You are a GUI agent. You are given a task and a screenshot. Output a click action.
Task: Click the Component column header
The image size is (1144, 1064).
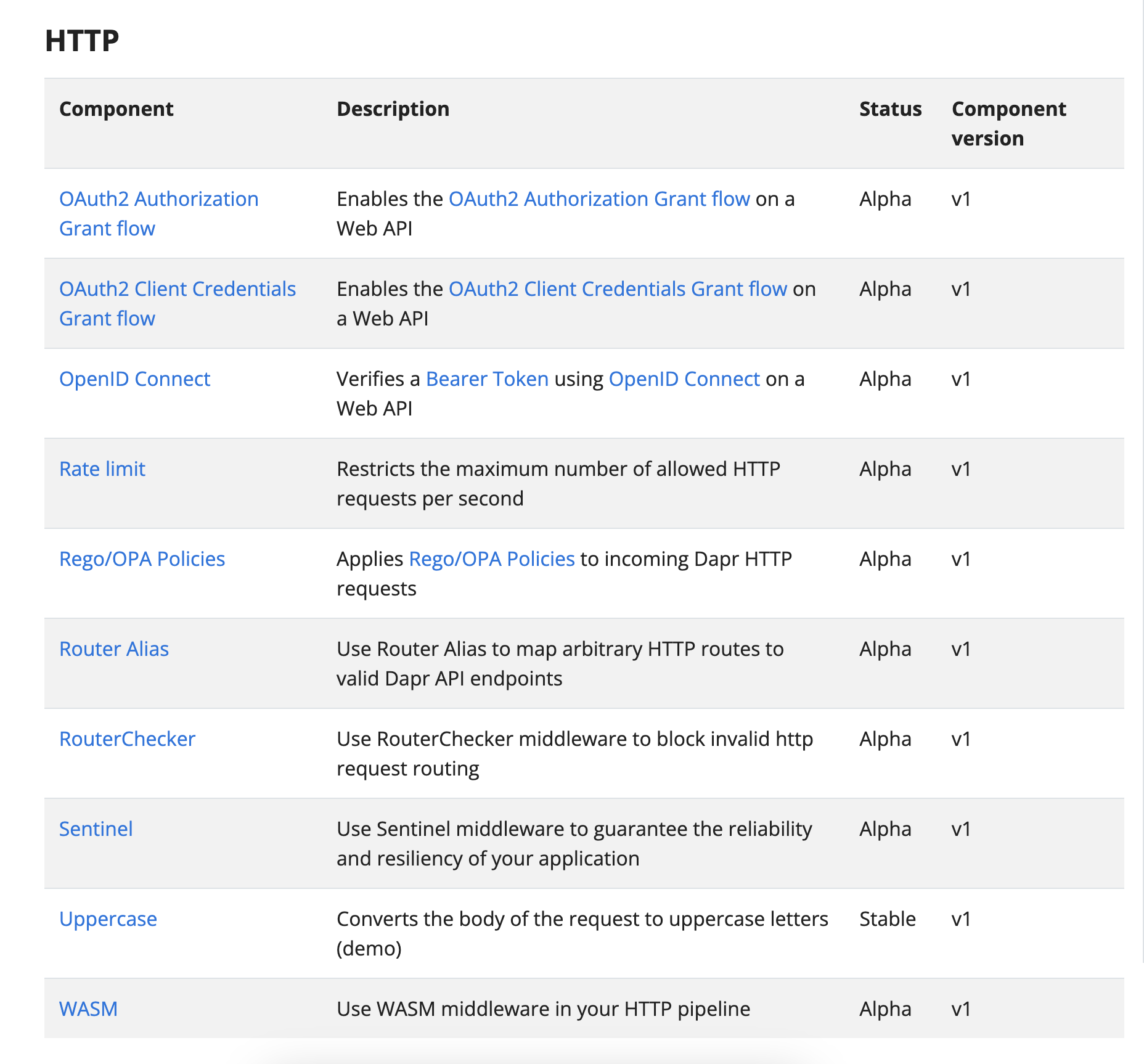(x=116, y=108)
